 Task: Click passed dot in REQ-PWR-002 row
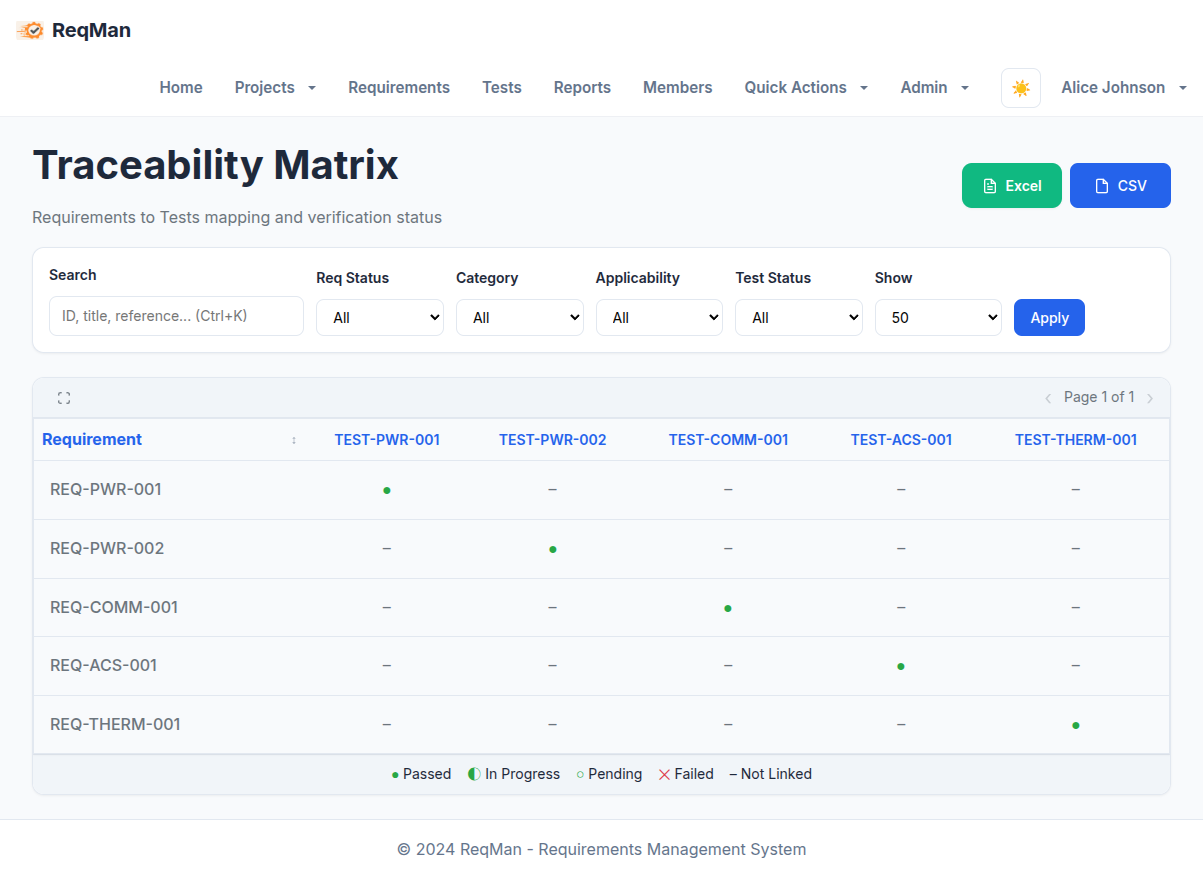tap(553, 549)
